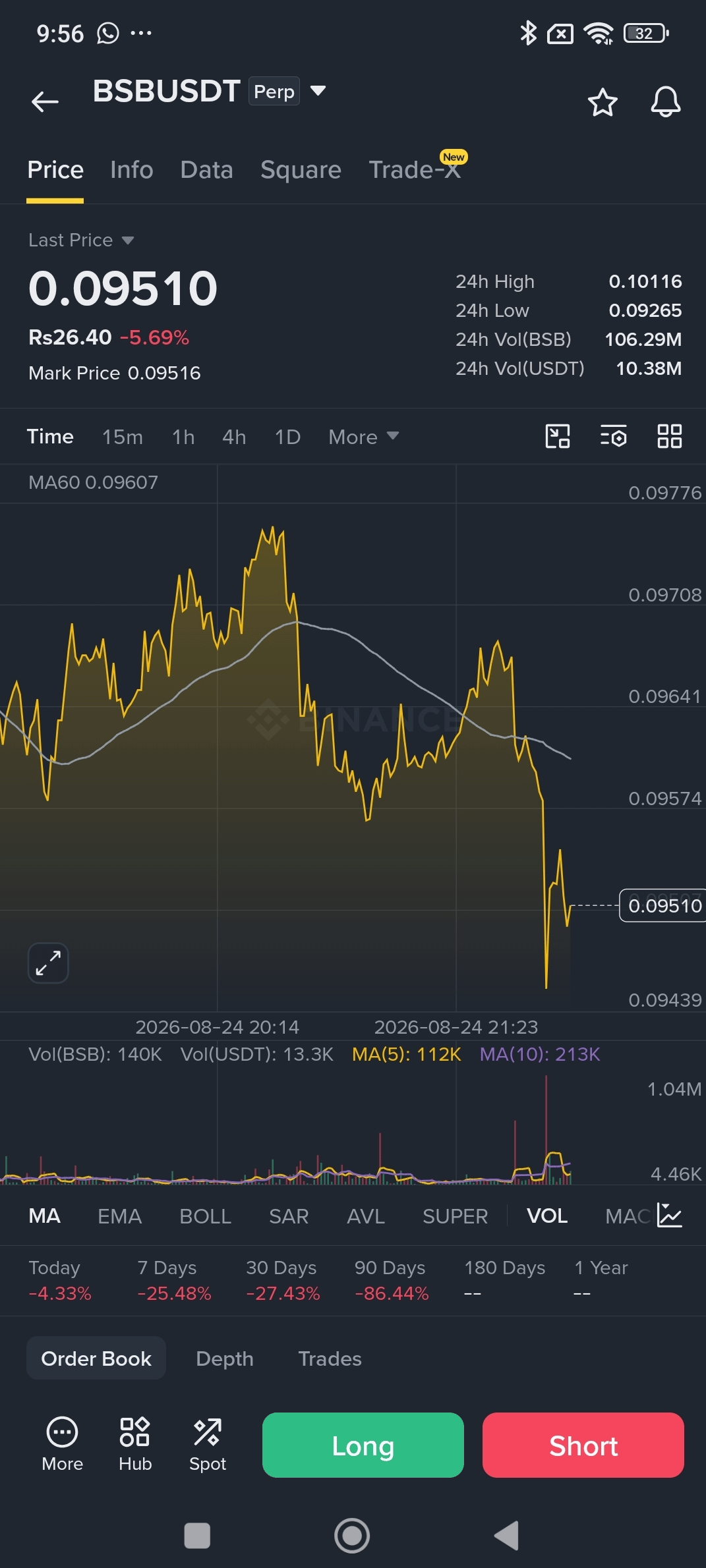Image resolution: width=706 pixels, height=1568 pixels.
Task: Select the 1D interval
Action: (x=287, y=437)
